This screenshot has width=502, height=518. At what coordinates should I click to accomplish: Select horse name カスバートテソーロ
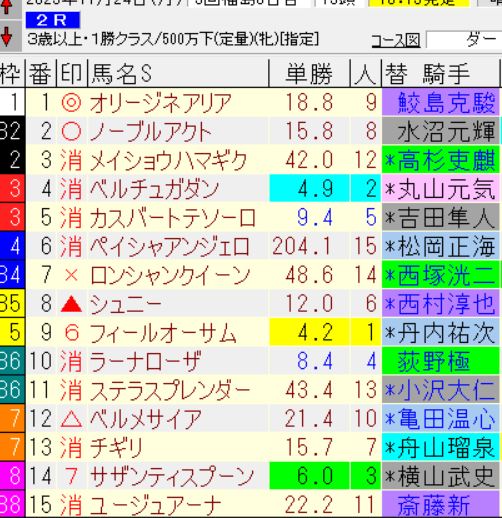point(173,218)
